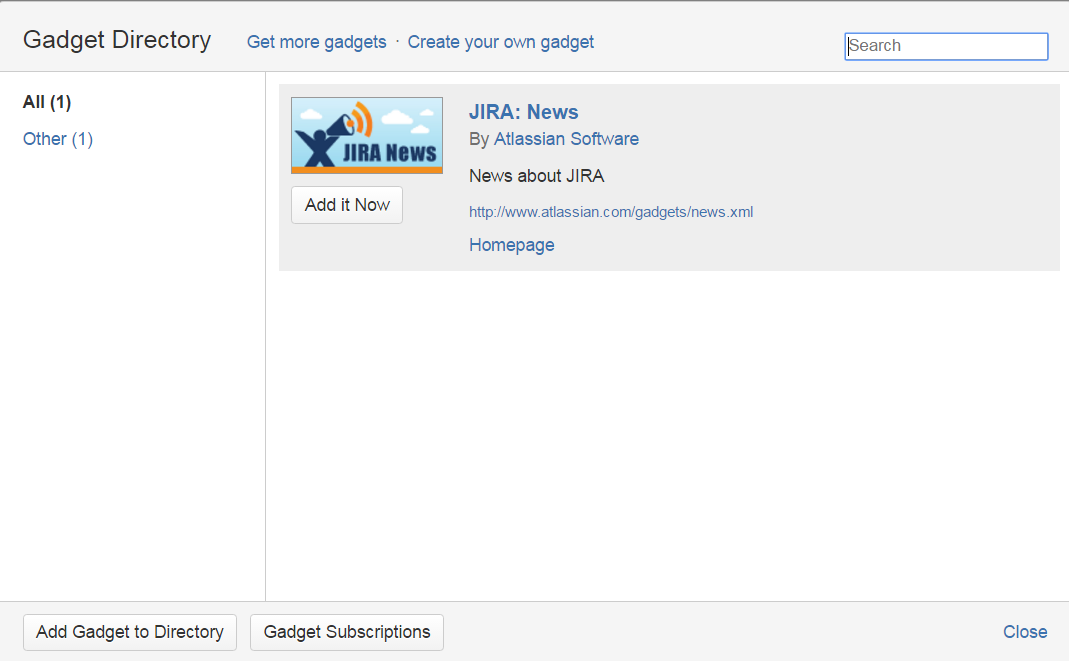Close the Gadget Directory dialog
The width and height of the screenshot is (1069, 661).
click(1025, 632)
